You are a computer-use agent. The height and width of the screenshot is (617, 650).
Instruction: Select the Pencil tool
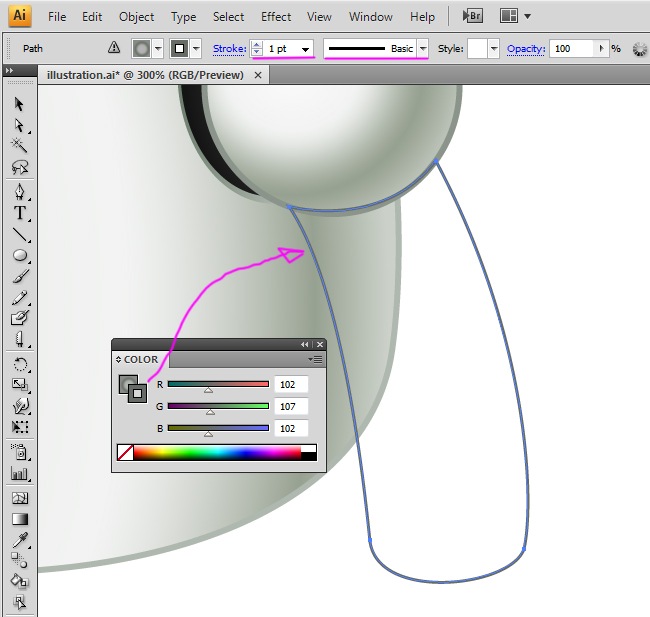point(19,297)
